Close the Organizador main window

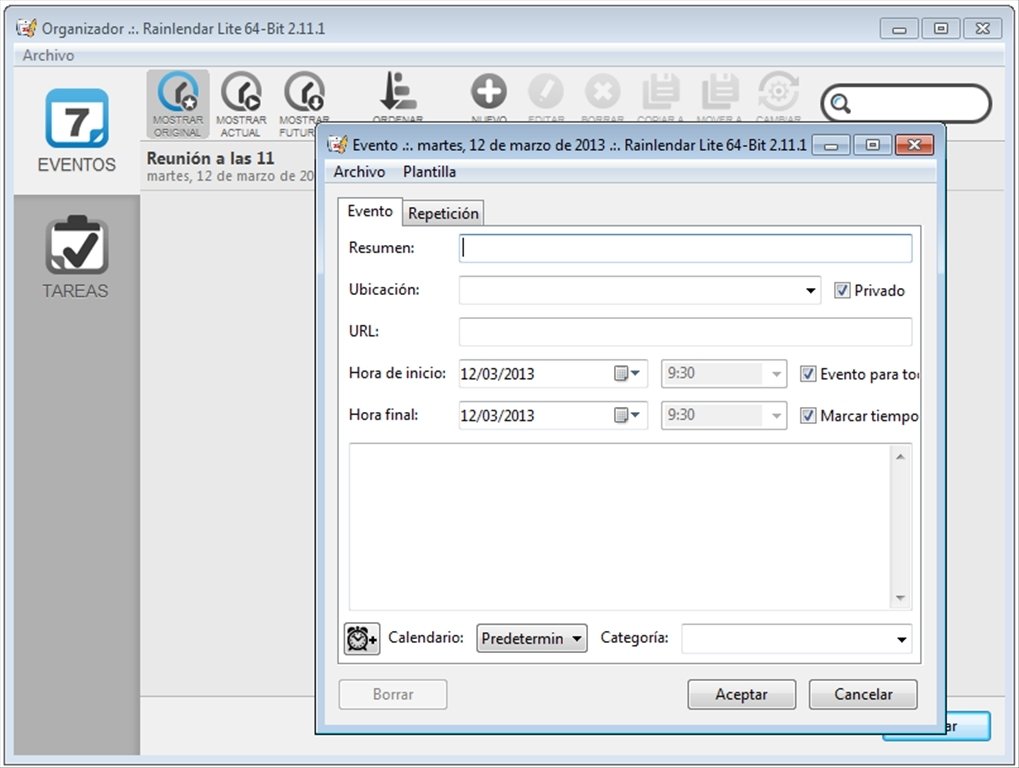coord(983,28)
